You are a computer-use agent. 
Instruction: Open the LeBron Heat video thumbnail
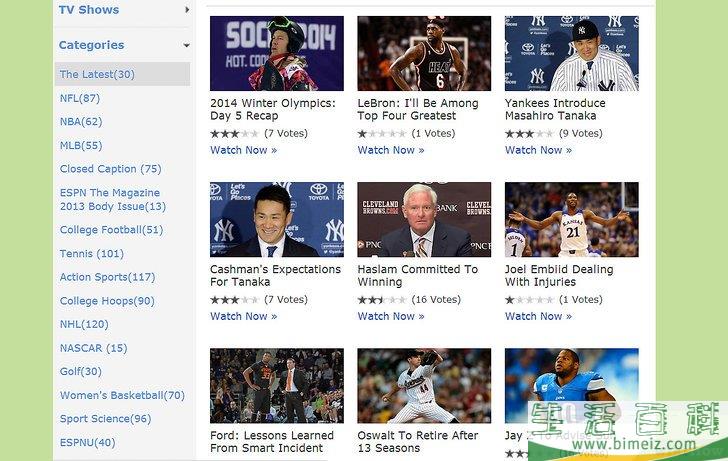click(424, 53)
